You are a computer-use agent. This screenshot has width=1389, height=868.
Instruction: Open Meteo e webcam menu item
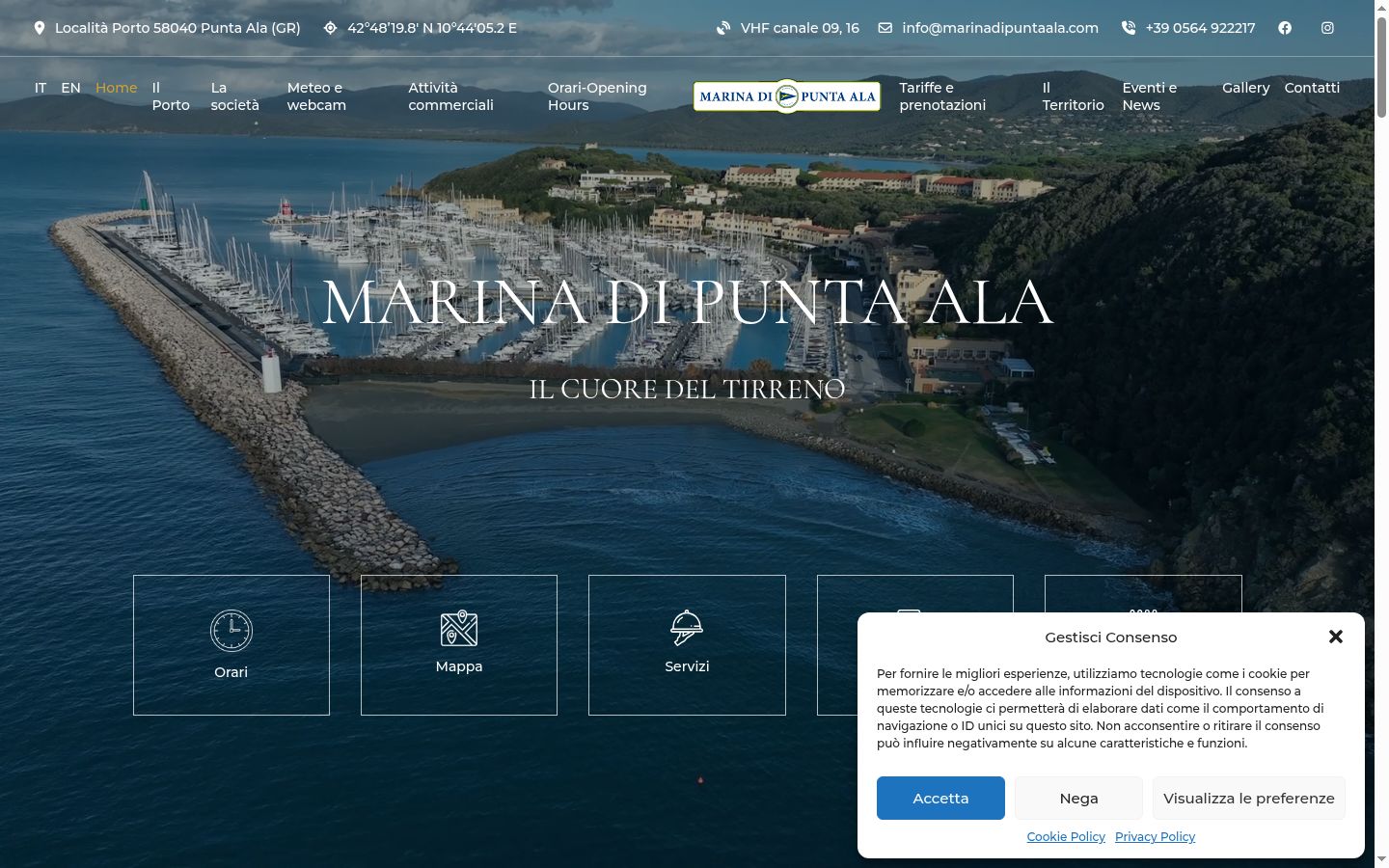point(316,96)
